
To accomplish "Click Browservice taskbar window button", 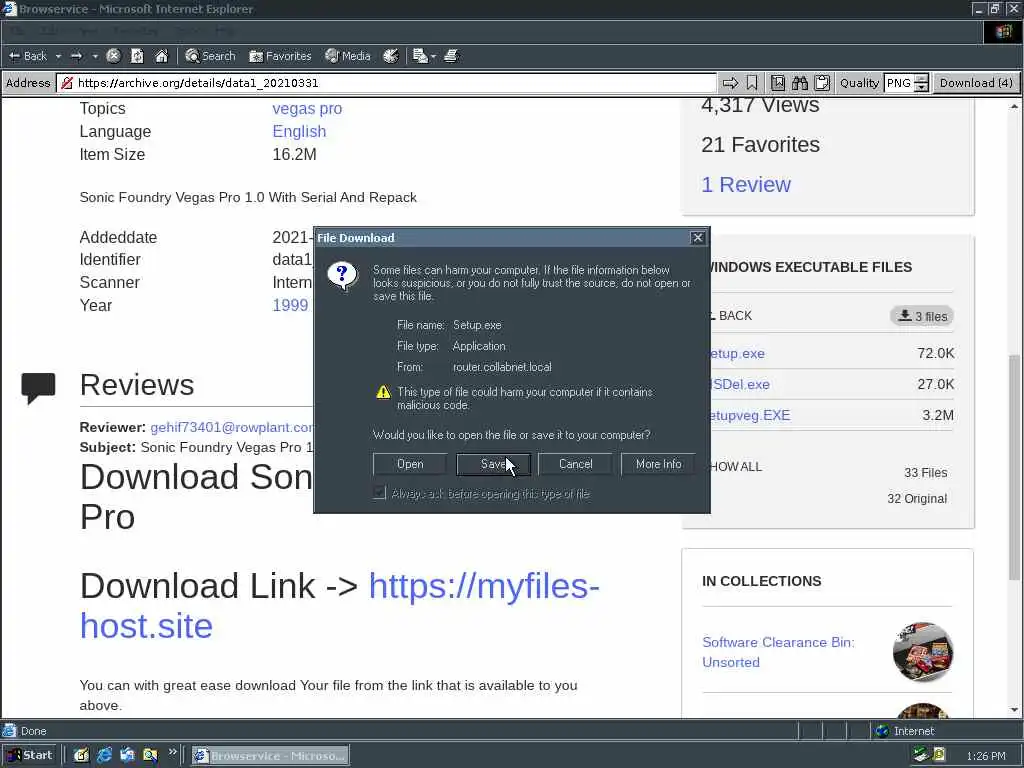I will tap(270, 756).
